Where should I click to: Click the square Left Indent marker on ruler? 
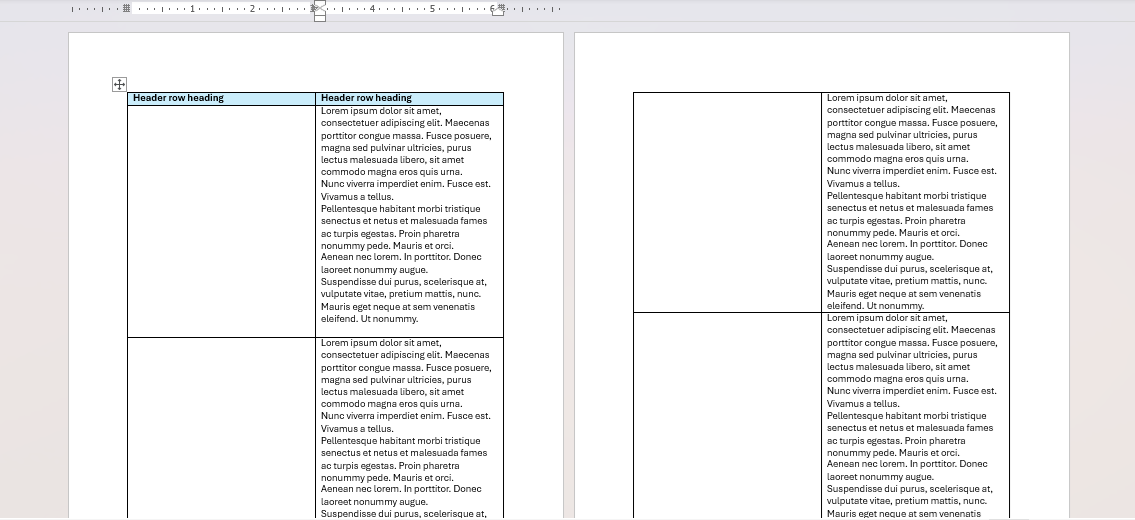pyautogui.click(x=320, y=17)
